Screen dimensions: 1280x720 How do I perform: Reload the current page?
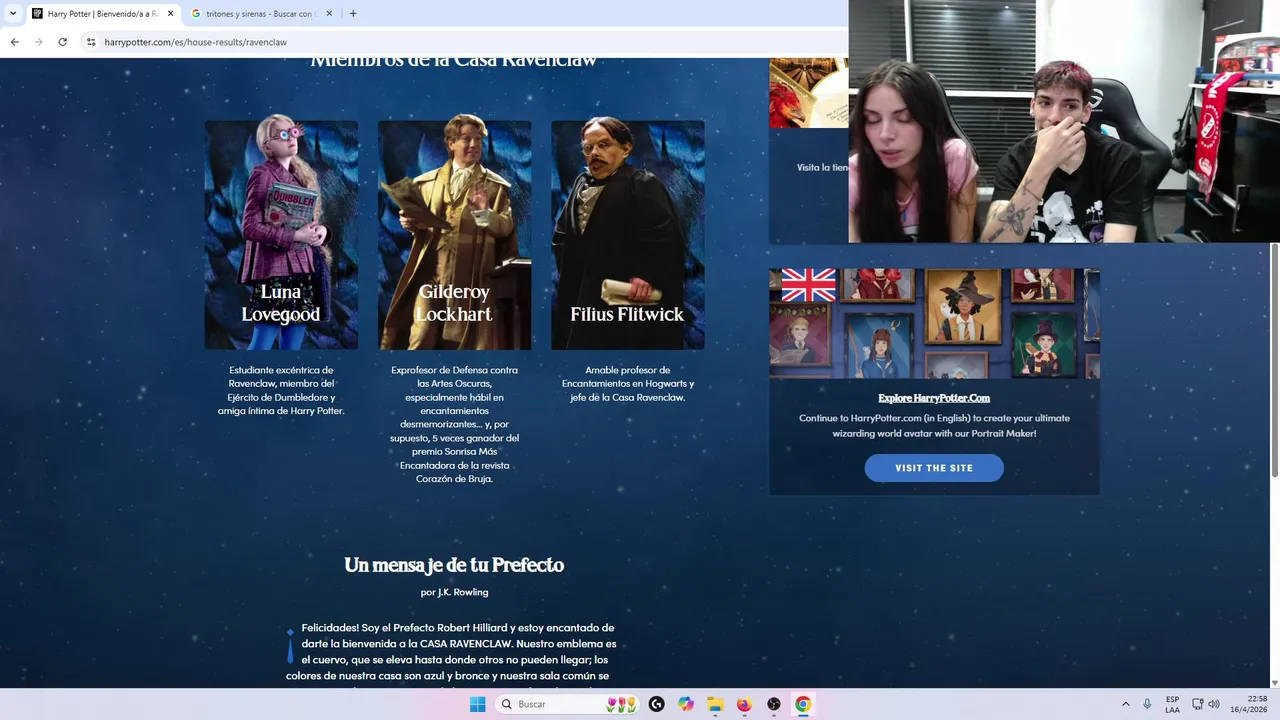[x=62, y=42]
